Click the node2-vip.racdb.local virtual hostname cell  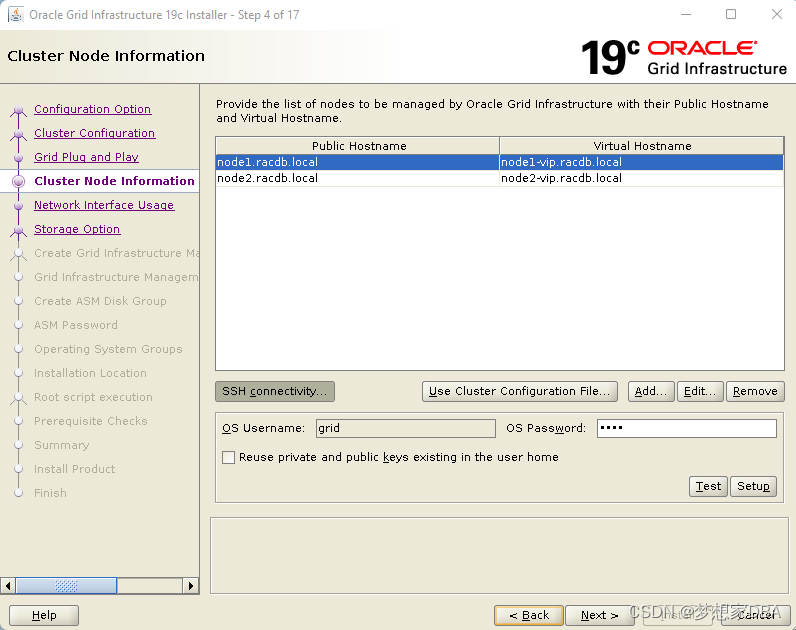pos(642,178)
